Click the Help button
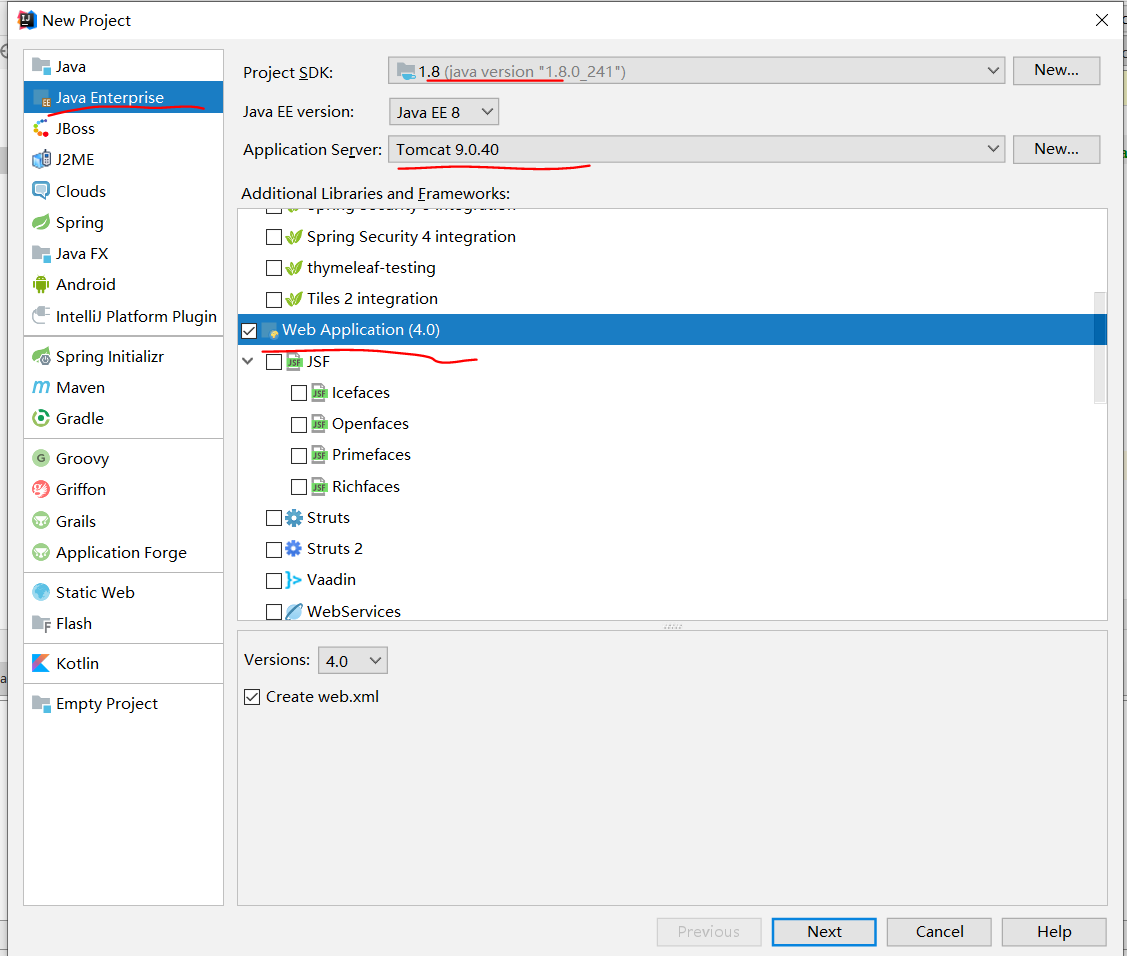 [x=1054, y=932]
